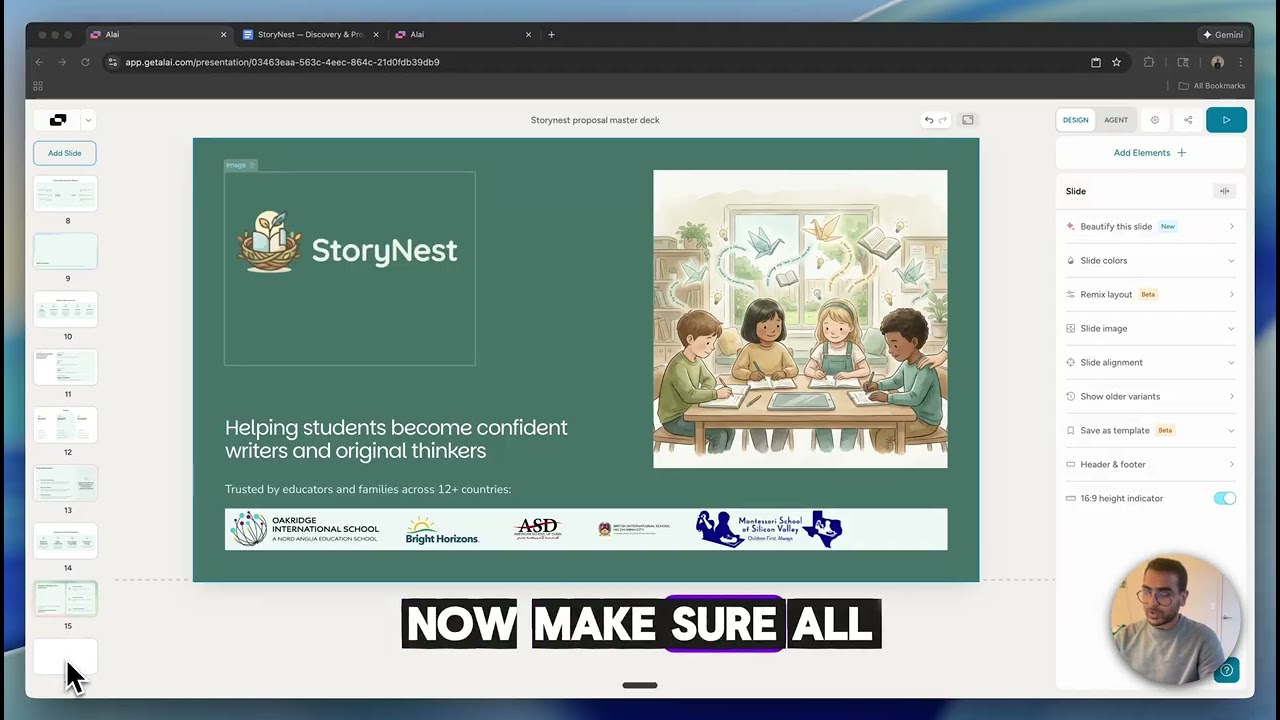Switch to the DESIGN tab
Screen dimensions: 1280x720
point(1076,120)
